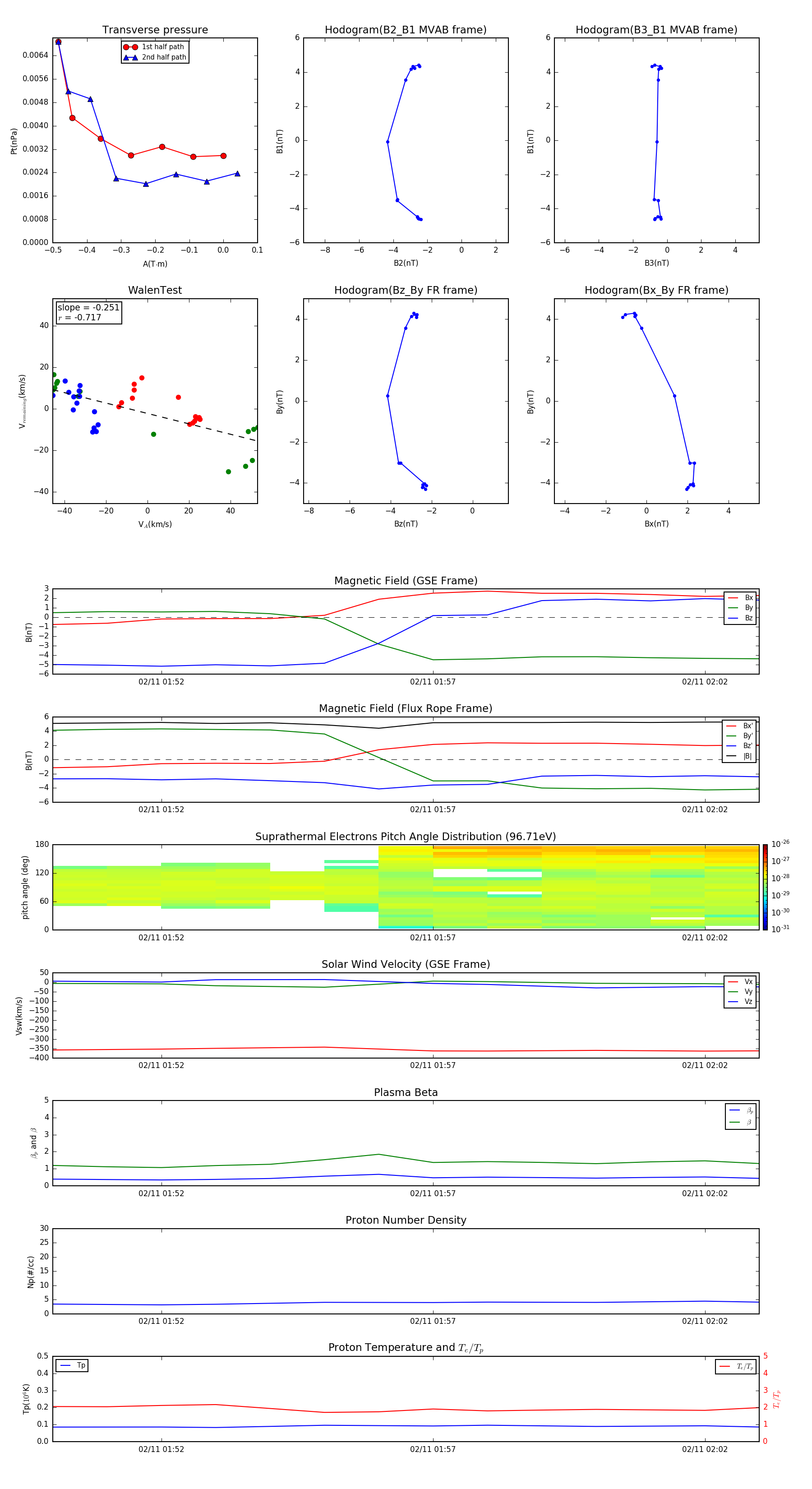This screenshot has width=812, height=1489.
Task: Click the 0.0064 tick on transverse pressure axis
Action: [x=35, y=55]
